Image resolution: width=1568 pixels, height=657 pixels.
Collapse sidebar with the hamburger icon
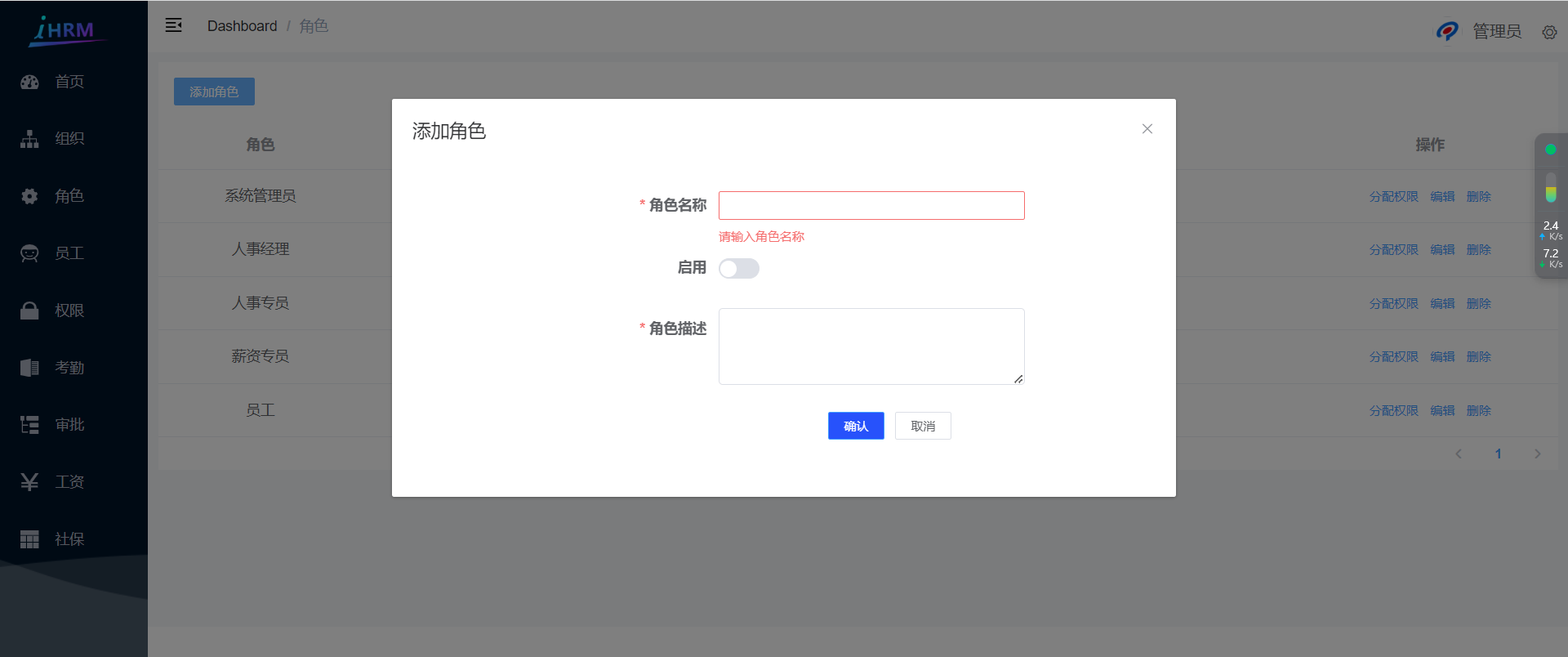(x=173, y=25)
